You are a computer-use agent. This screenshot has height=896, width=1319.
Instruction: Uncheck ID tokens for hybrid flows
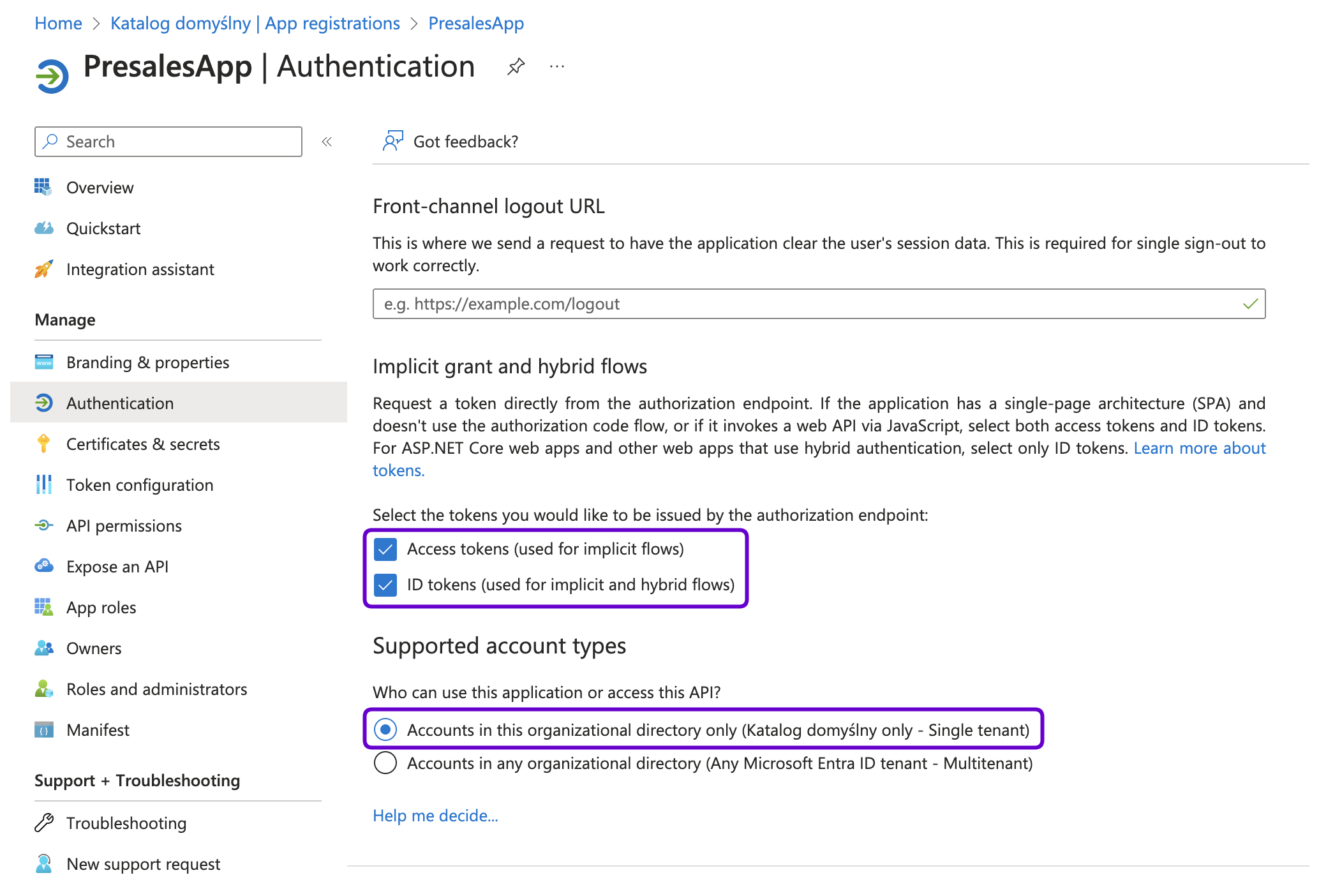click(385, 585)
